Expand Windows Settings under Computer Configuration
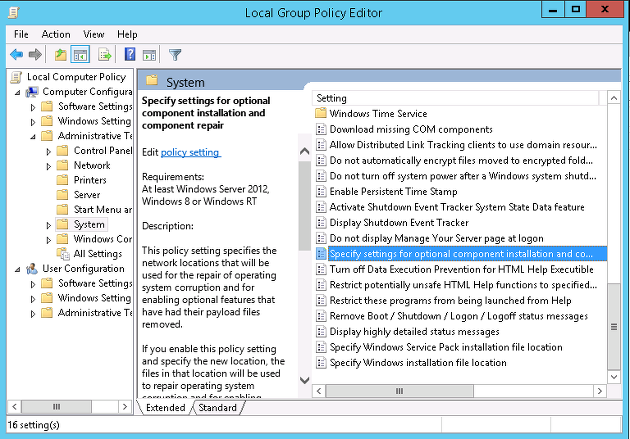The height and width of the screenshot is (439, 630). pos(33,122)
